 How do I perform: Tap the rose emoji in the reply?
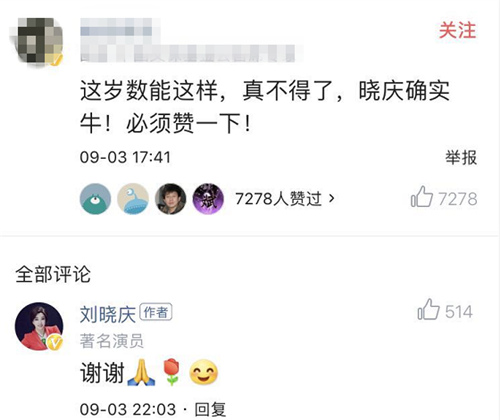171,372
